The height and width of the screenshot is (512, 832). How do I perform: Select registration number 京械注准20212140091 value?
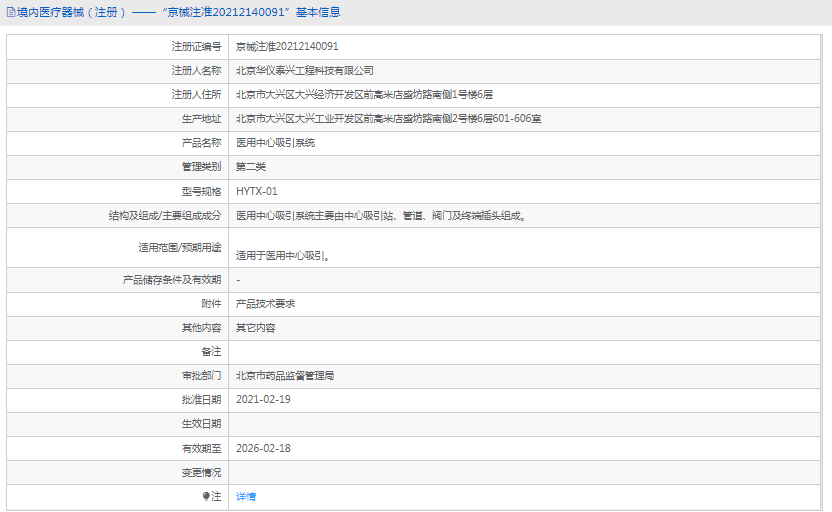pos(287,47)
